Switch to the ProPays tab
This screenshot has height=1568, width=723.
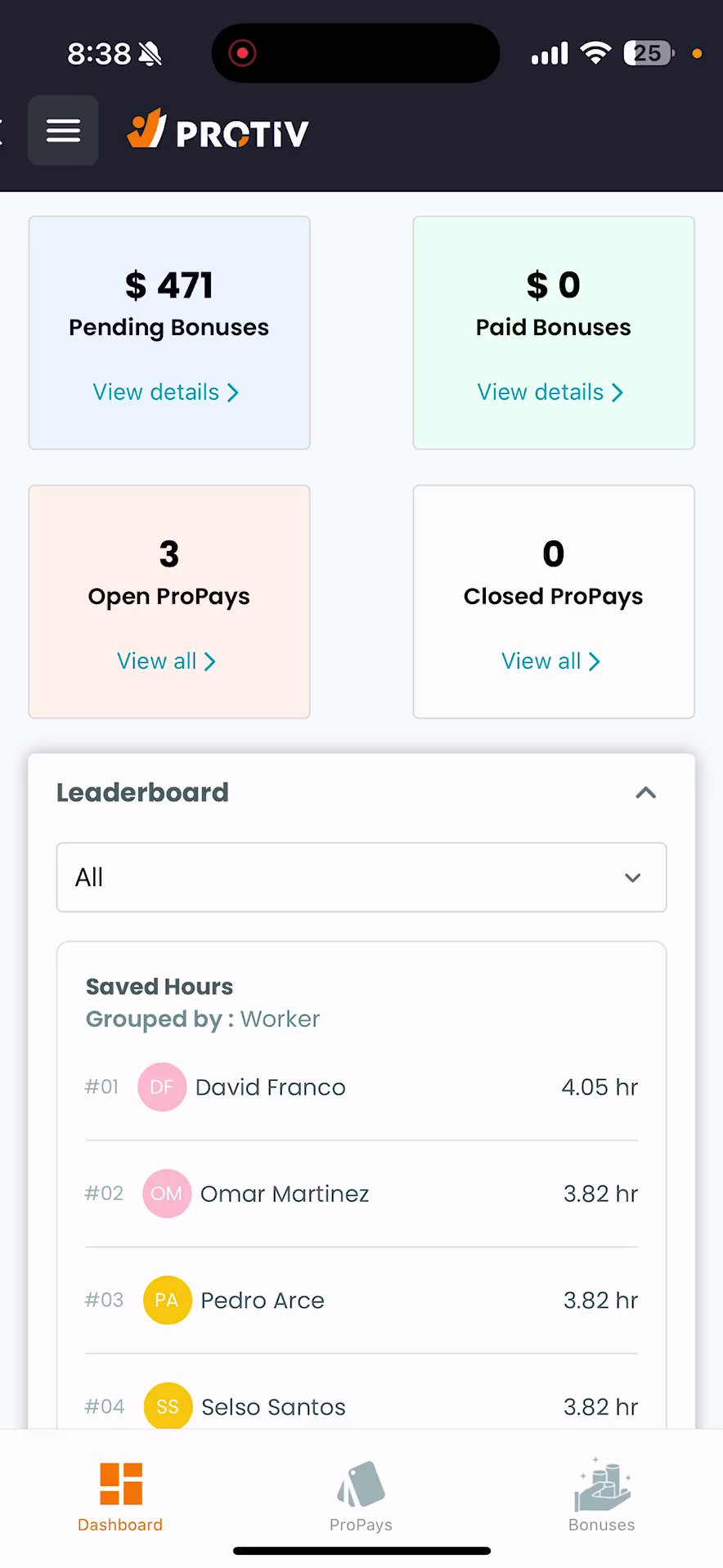point(361,1497)
